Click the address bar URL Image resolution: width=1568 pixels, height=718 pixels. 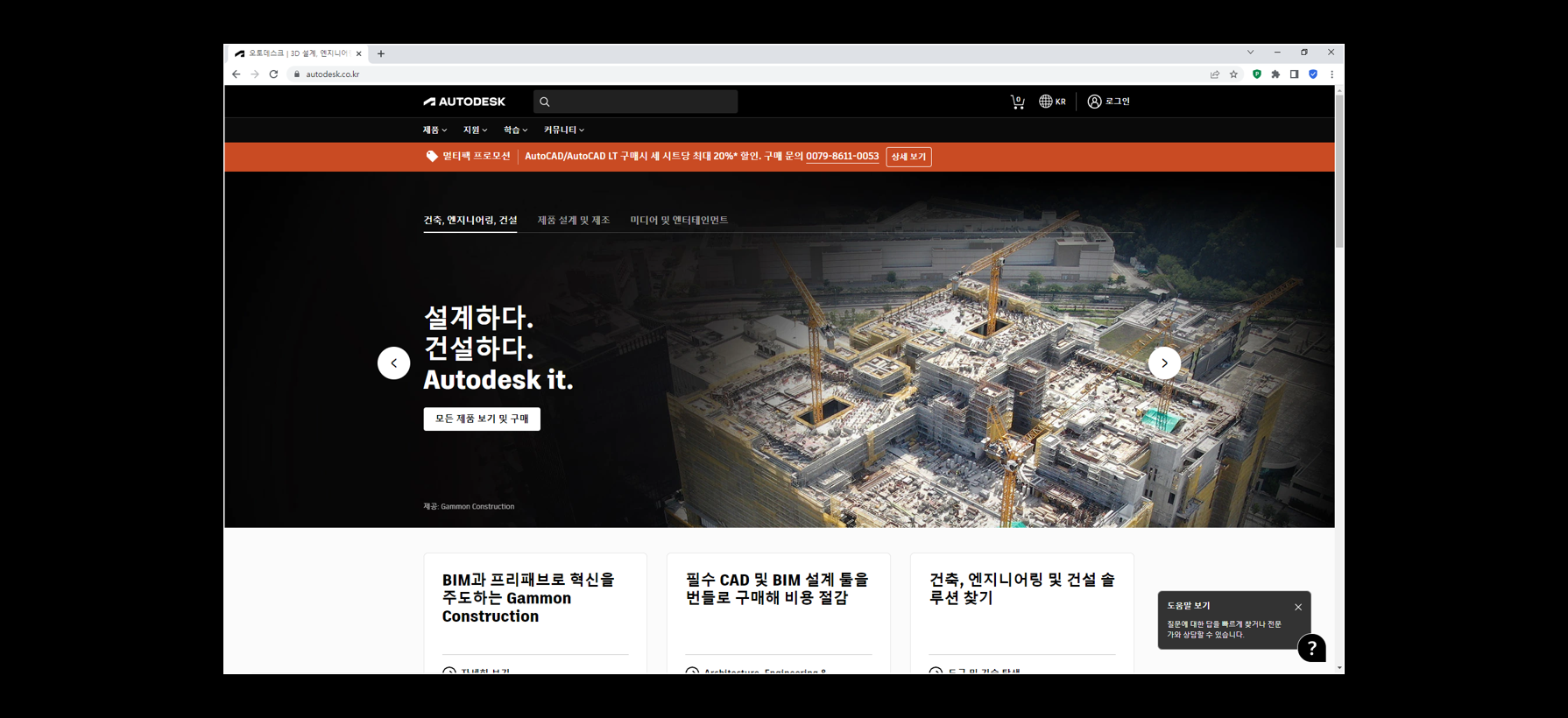tap(333, 74)
